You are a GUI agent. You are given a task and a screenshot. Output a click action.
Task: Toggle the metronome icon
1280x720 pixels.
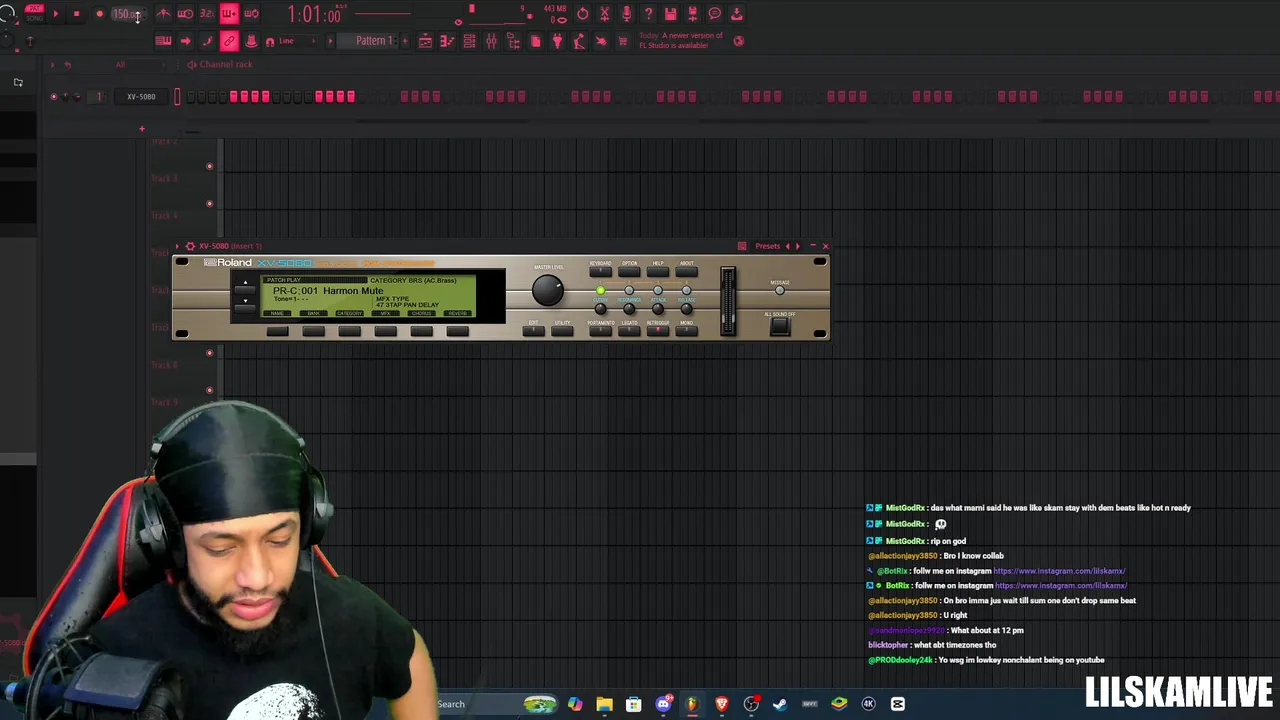pos(163,14)
